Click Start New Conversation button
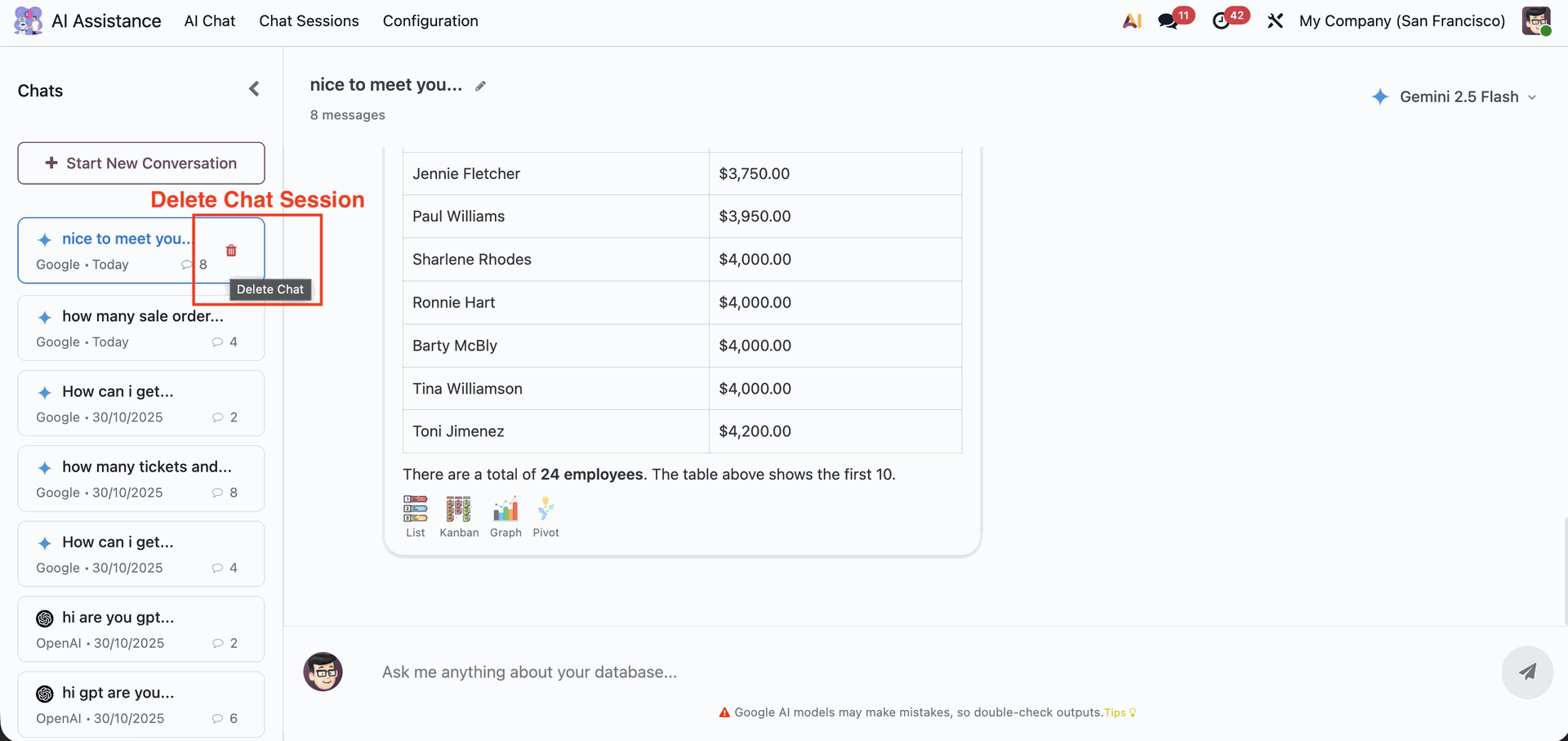The width and height of the screenshot is (1568, 741). tap(141, 163)
